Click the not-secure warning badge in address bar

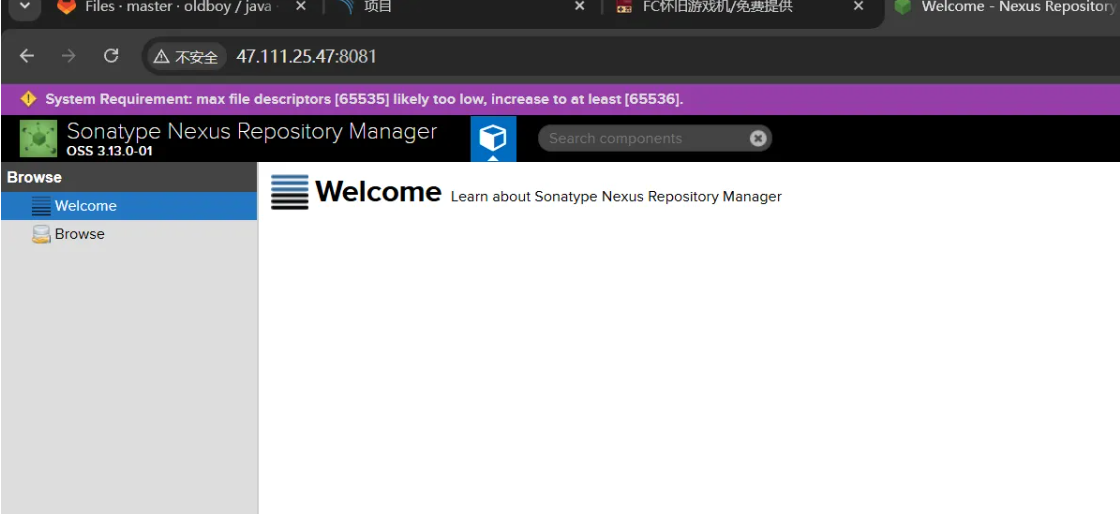(186, 56)
